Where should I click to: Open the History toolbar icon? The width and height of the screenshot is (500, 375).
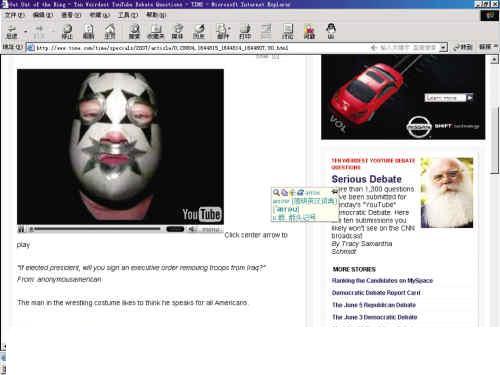[x=199, y=31]
